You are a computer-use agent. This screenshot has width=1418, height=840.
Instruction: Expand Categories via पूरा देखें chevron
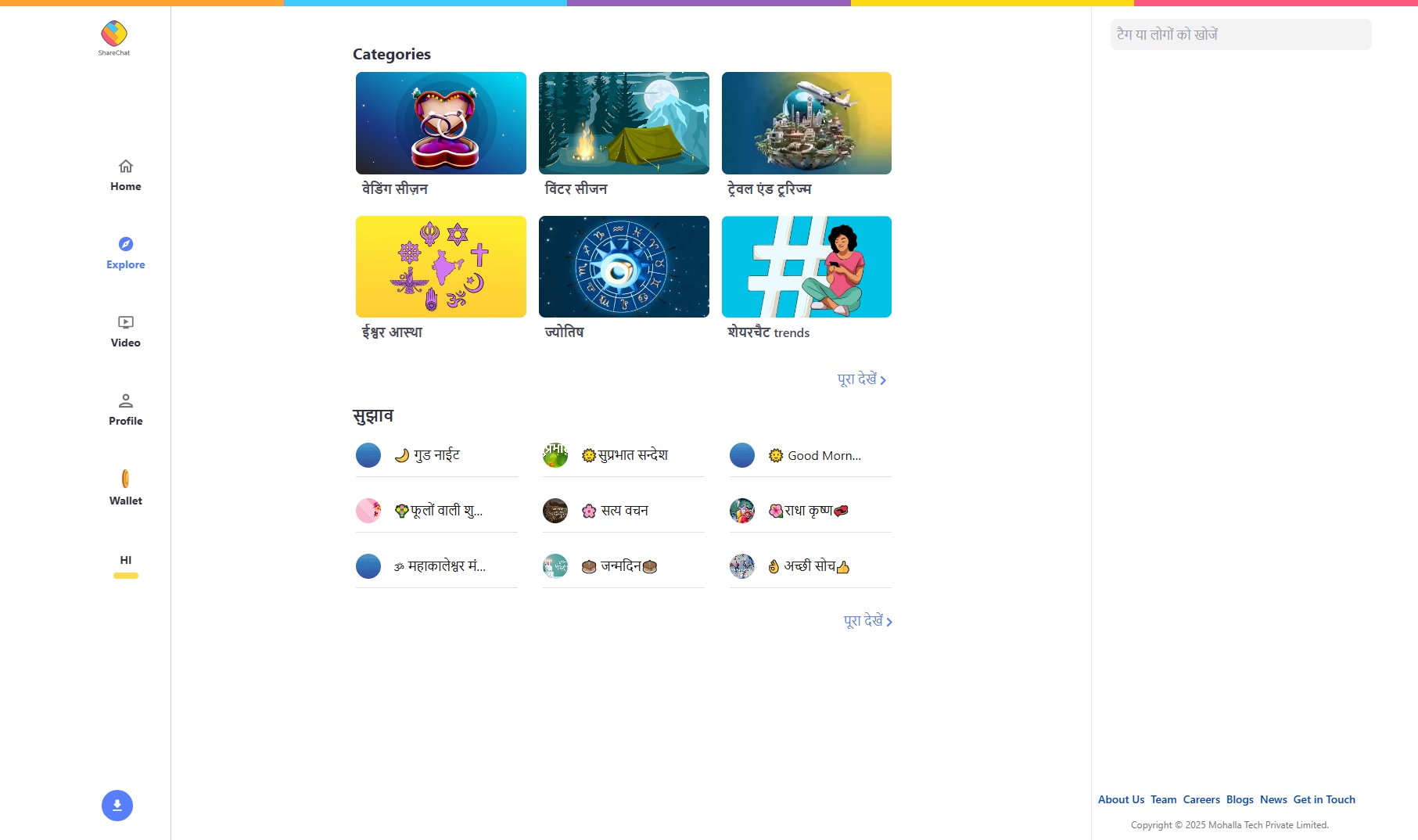coord(861,379)
